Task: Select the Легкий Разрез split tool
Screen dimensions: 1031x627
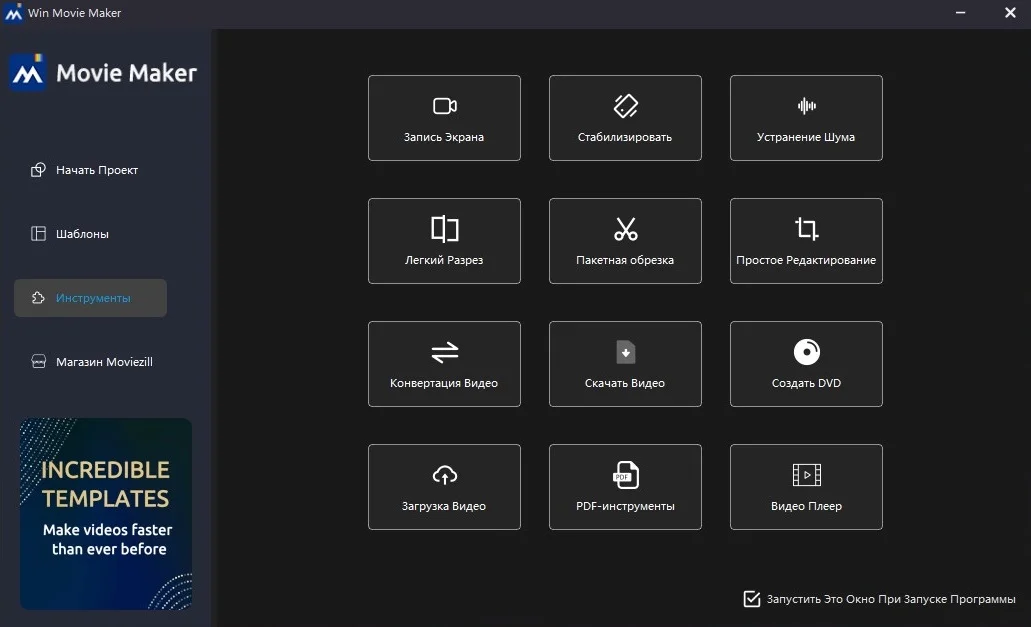Action: click(x=444, y=241)
